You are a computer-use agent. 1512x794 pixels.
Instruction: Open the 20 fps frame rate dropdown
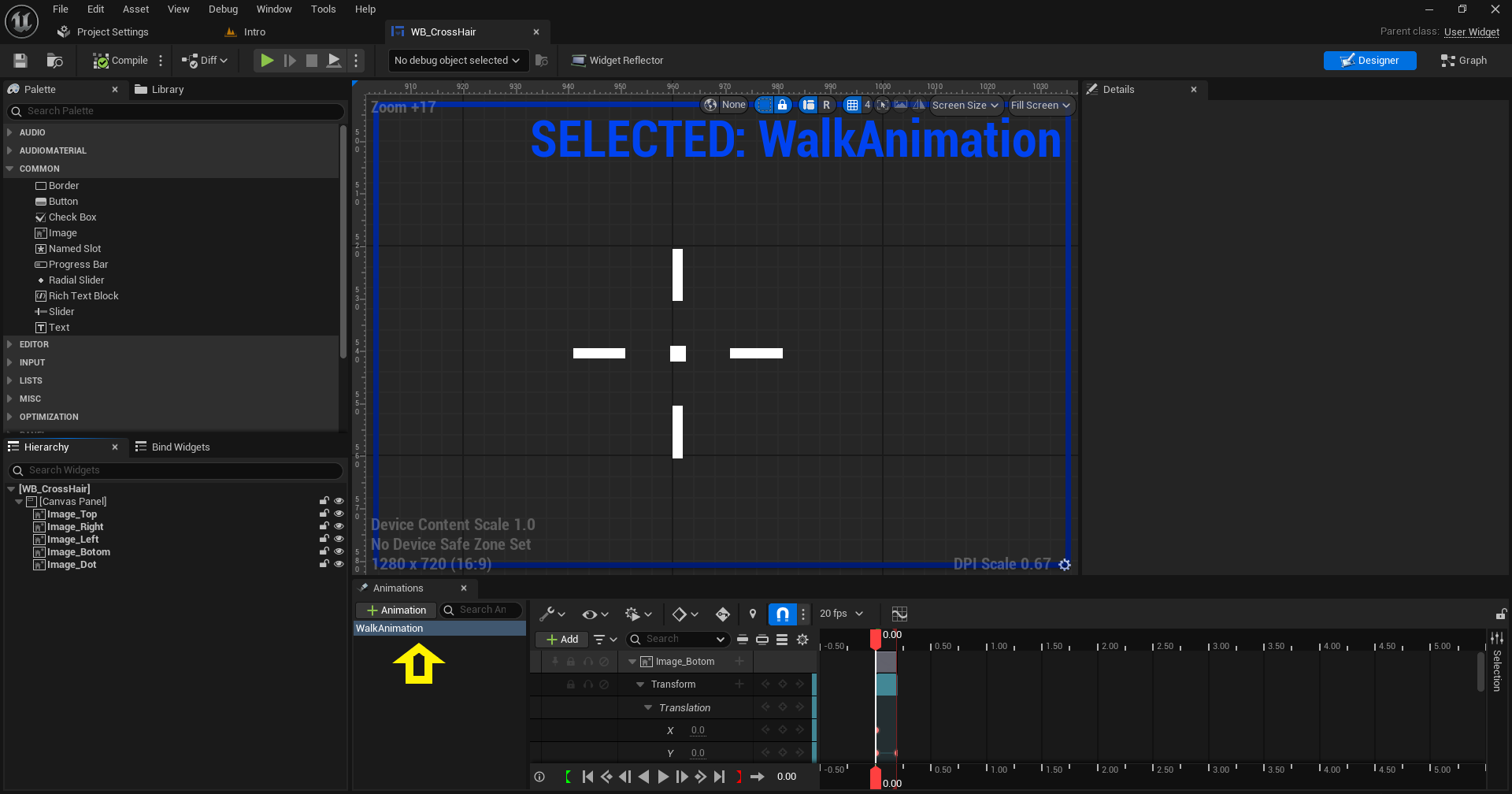[x=841, y=614]
